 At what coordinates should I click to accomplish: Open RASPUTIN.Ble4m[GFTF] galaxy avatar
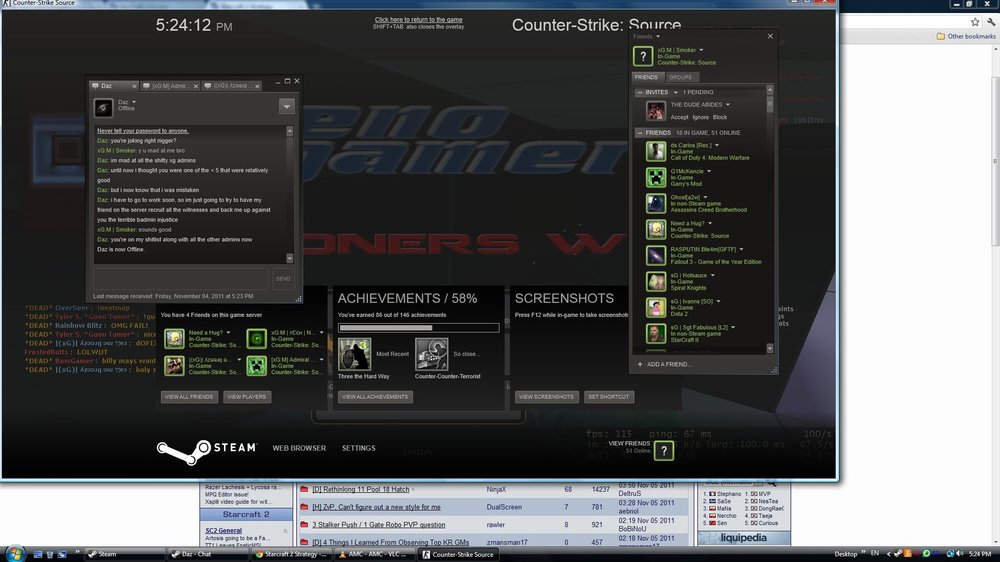click(x=656, y=256)
